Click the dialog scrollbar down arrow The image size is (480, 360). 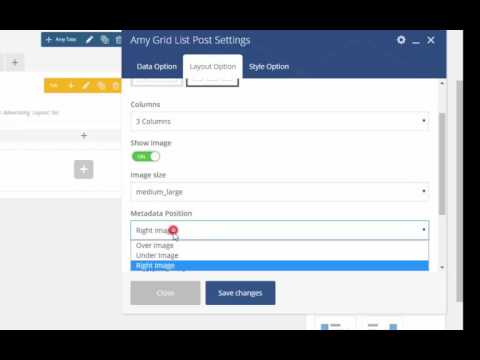click(442, 267)
